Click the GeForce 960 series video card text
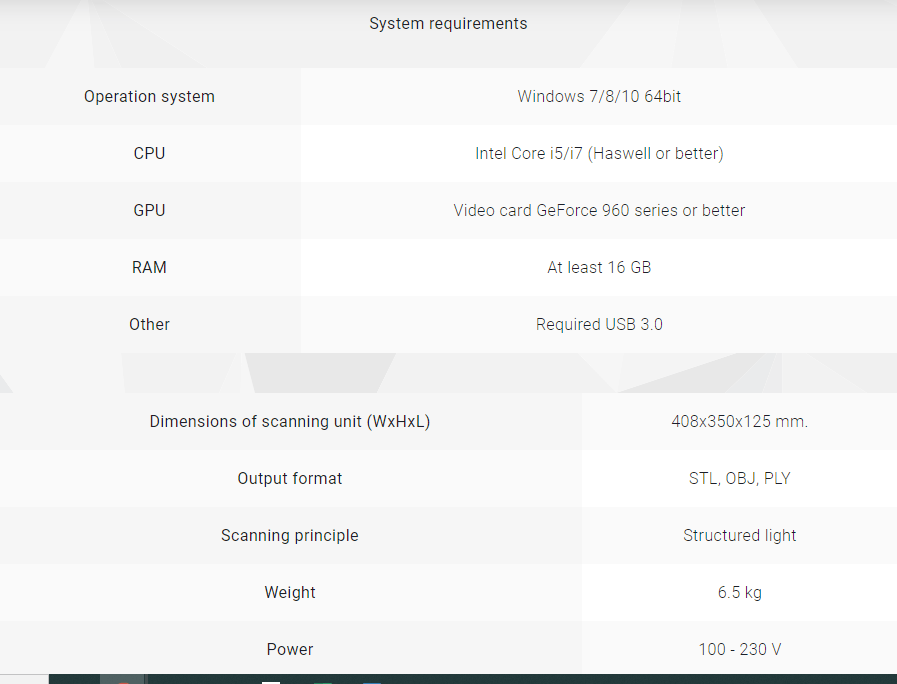 (x=599, y=210)
